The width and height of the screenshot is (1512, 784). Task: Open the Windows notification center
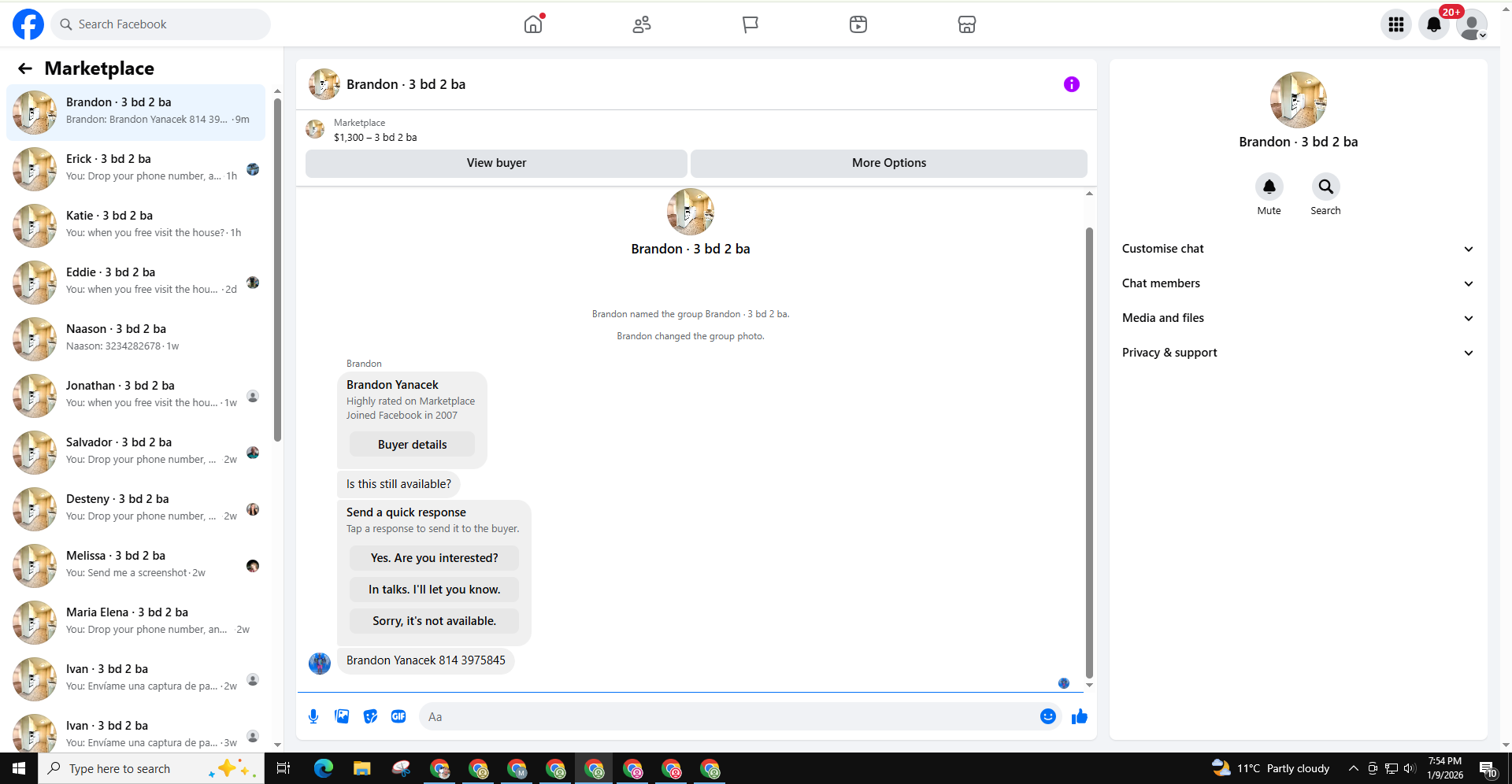click(1488, 768)
